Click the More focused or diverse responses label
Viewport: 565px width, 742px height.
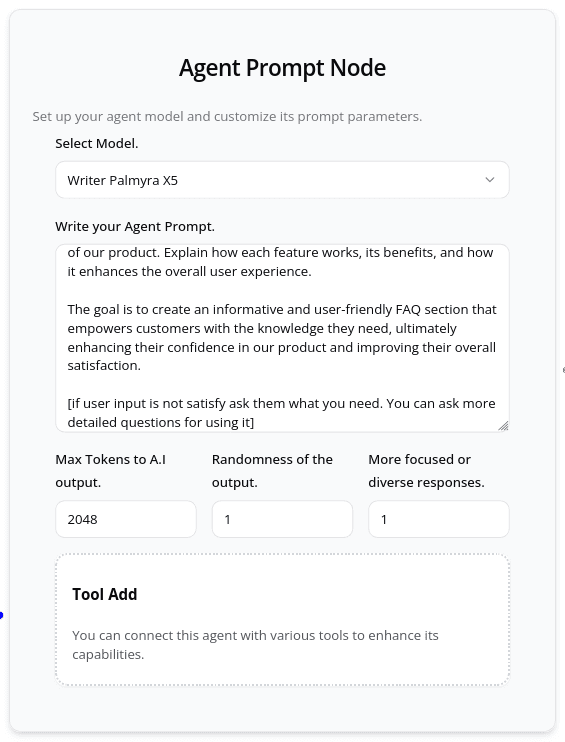coord(426,471)
